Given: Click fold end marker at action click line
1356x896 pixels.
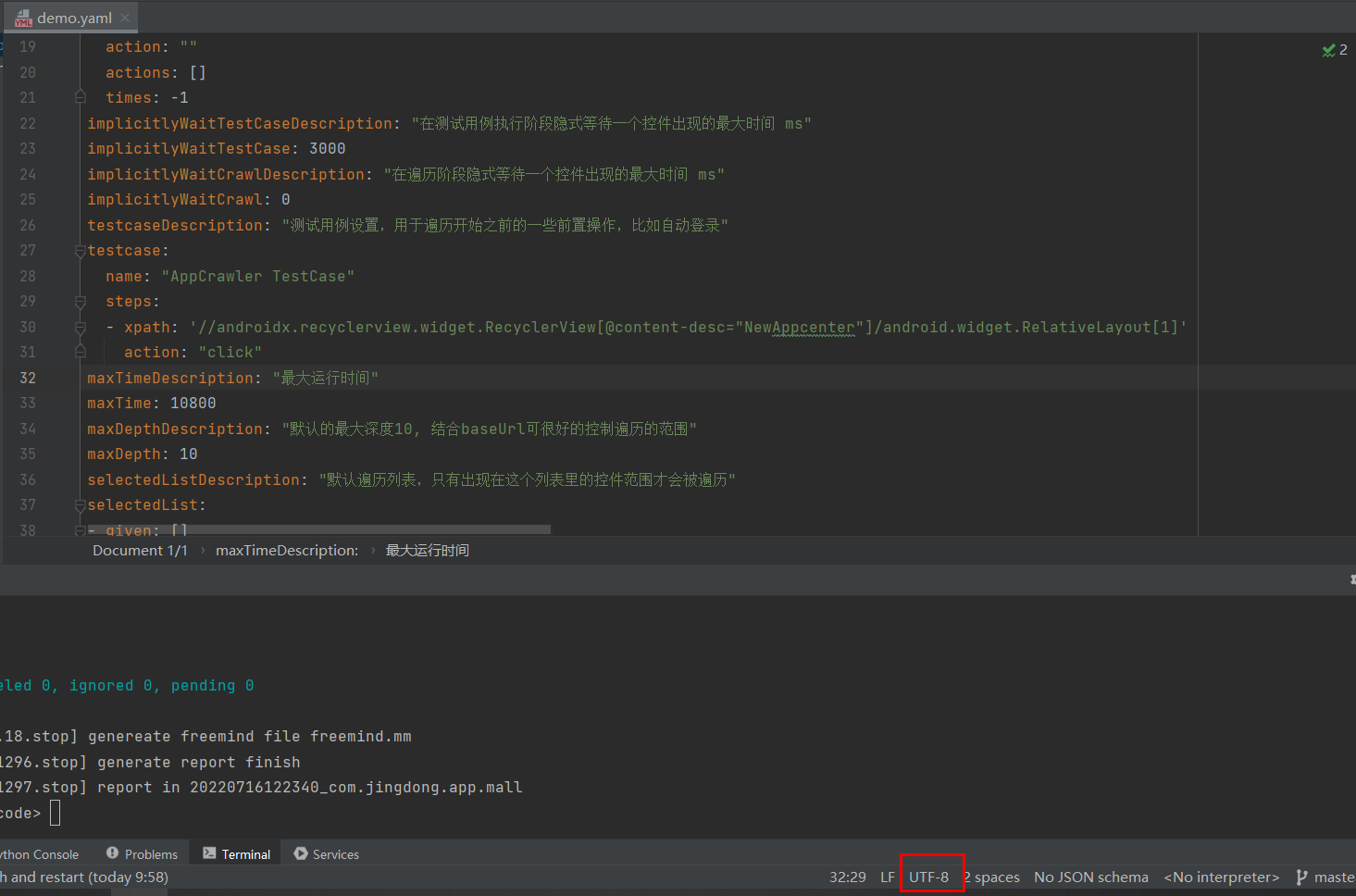Looking at the screenshot, I should coord(81,352).
